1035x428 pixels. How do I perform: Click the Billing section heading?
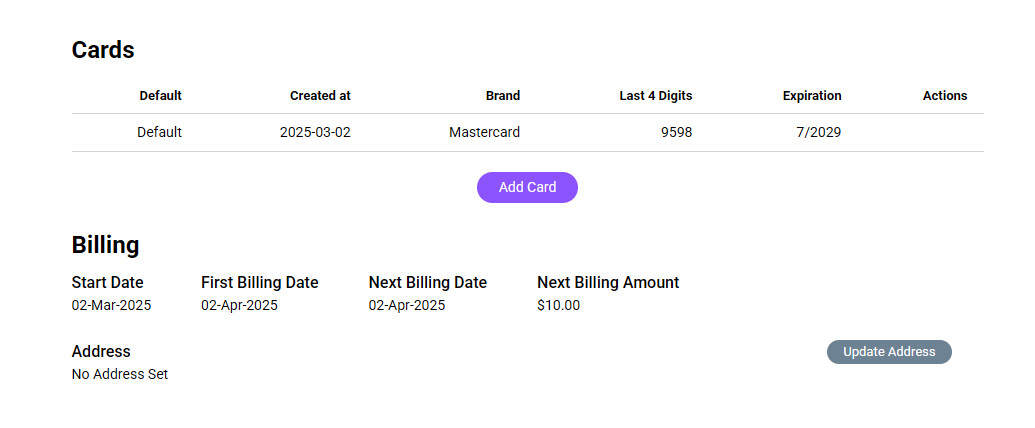point(105,245)
